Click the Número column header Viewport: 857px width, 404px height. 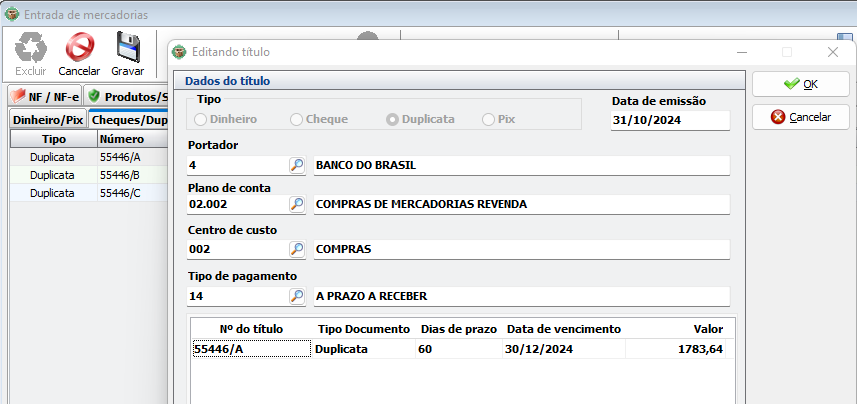click(133, 139)
